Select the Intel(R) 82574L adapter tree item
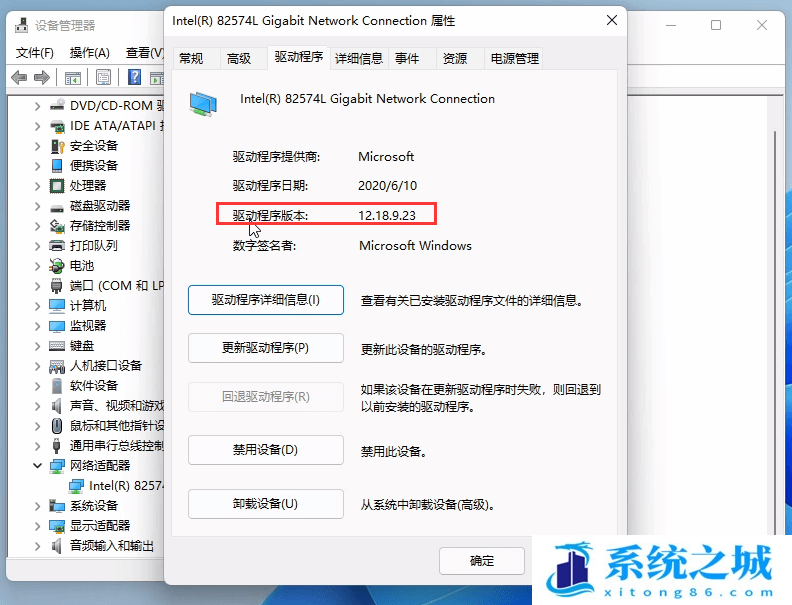The height and width of the screenshot is (605, 792). coord(118,486)
